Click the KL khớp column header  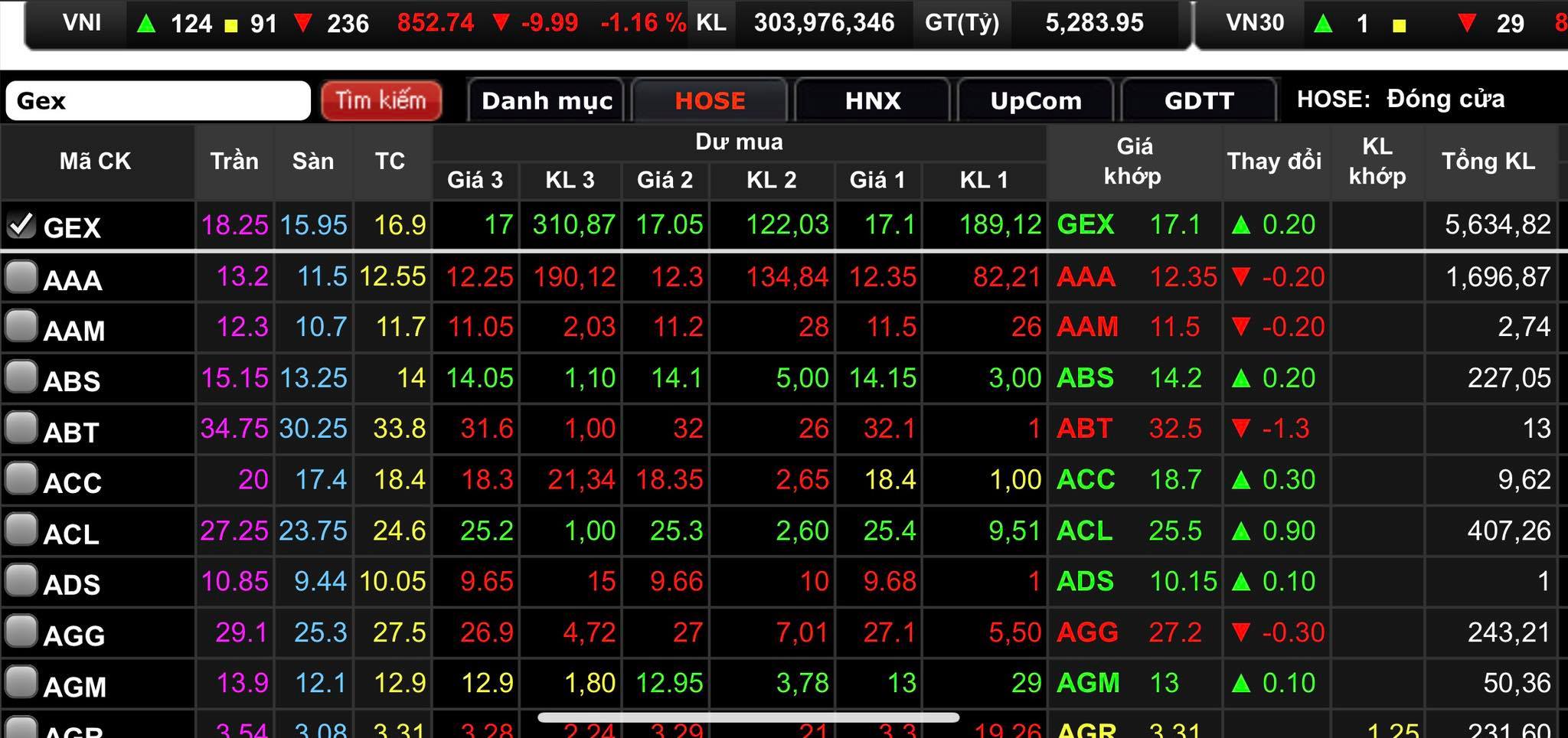pyautogui.click(x=1377, y=162)
